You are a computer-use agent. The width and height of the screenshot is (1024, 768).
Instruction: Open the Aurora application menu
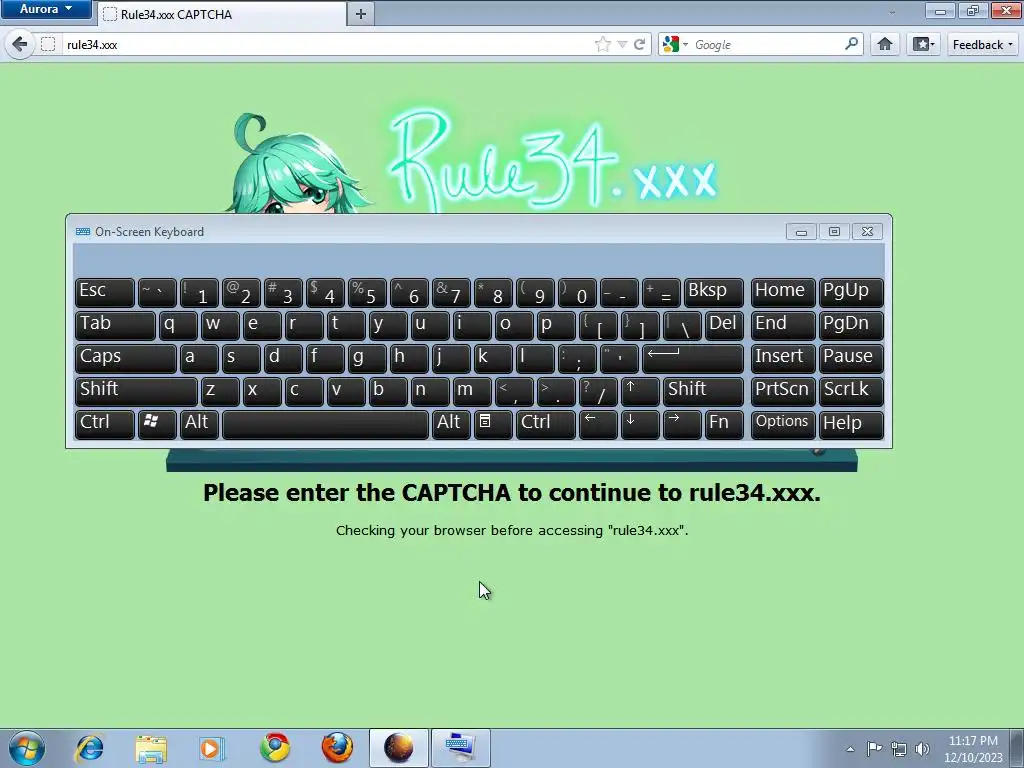tap(46, 9)
